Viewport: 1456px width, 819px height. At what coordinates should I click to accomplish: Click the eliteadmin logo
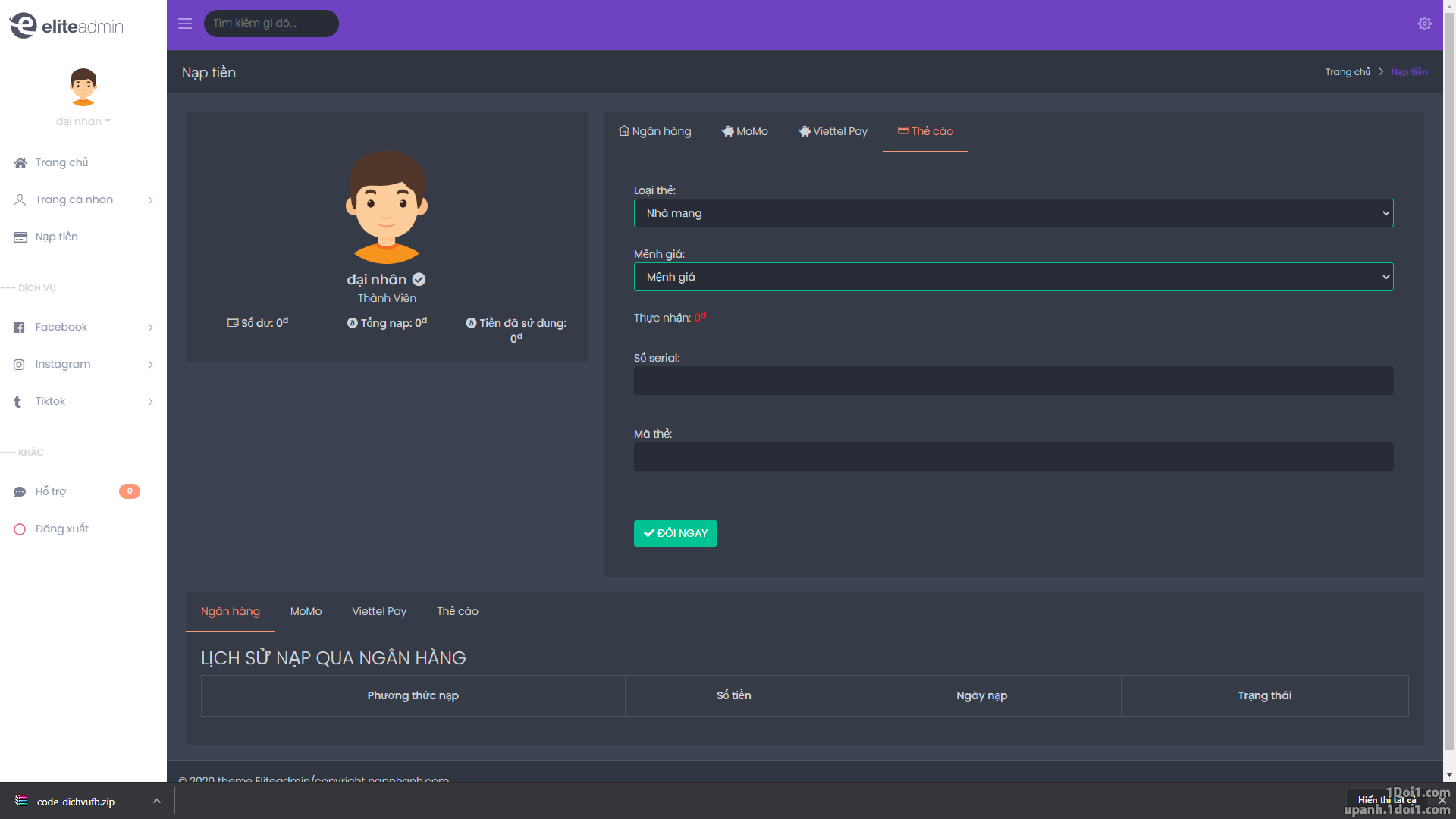[x=67, y=25]
